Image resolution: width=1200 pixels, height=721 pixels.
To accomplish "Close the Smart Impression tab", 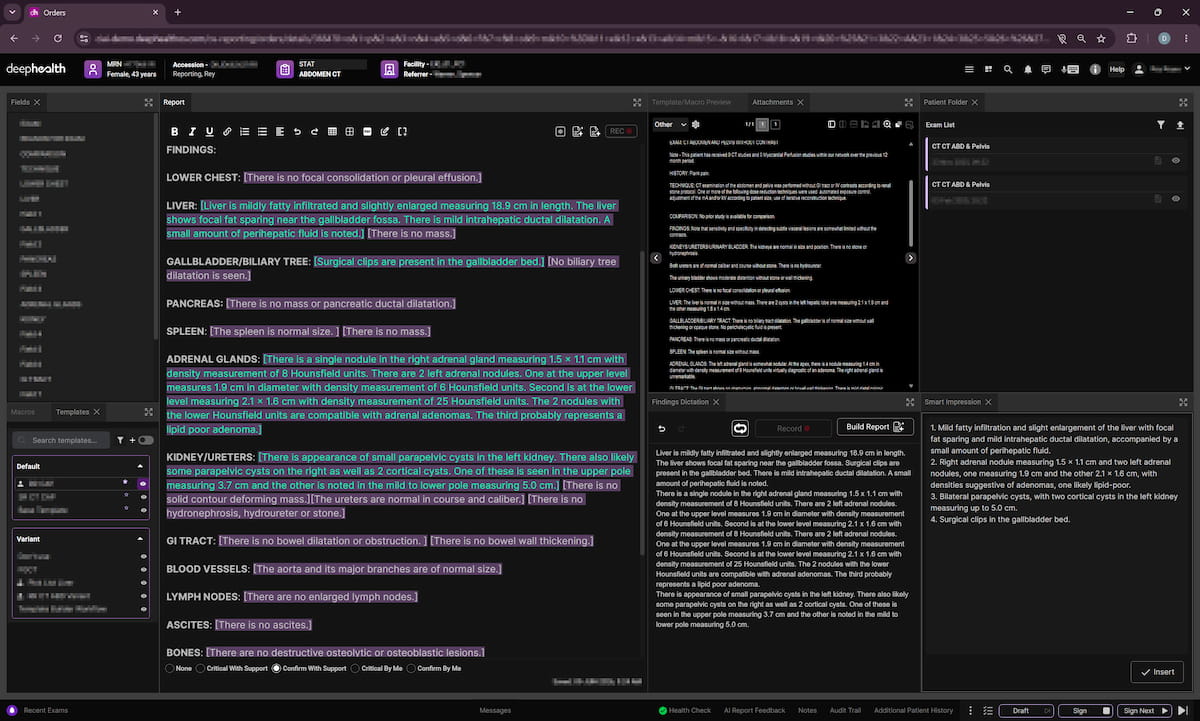I will click(x=988, y=402).
